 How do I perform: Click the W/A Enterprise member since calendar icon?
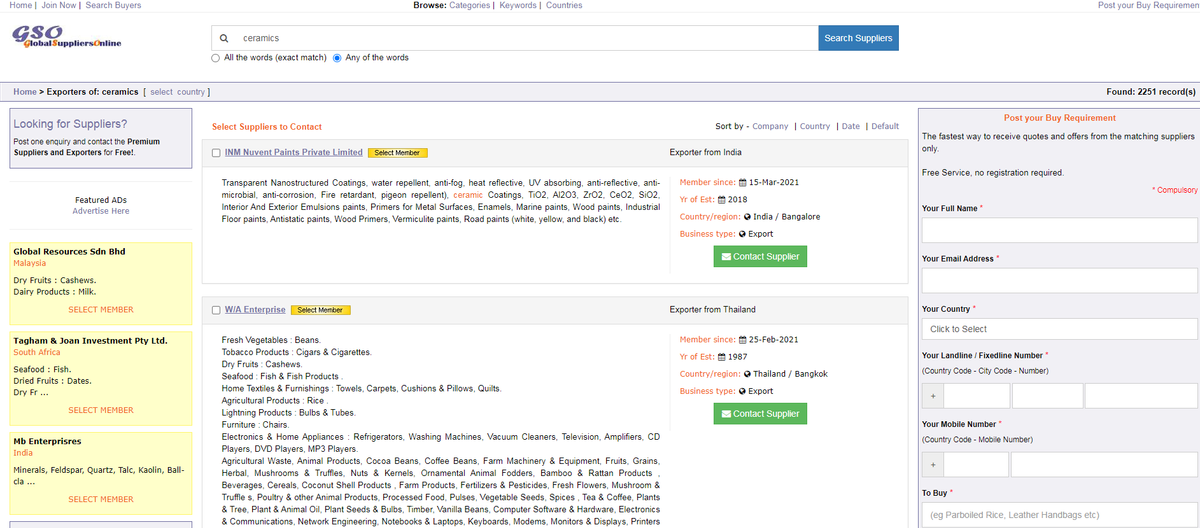coord(743,340)
